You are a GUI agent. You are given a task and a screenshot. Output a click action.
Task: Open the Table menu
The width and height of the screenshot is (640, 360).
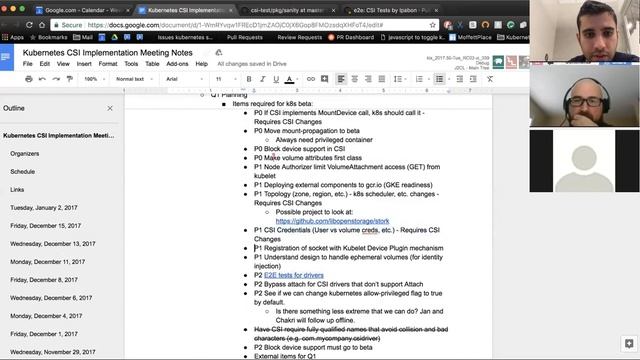click(152, 64)
